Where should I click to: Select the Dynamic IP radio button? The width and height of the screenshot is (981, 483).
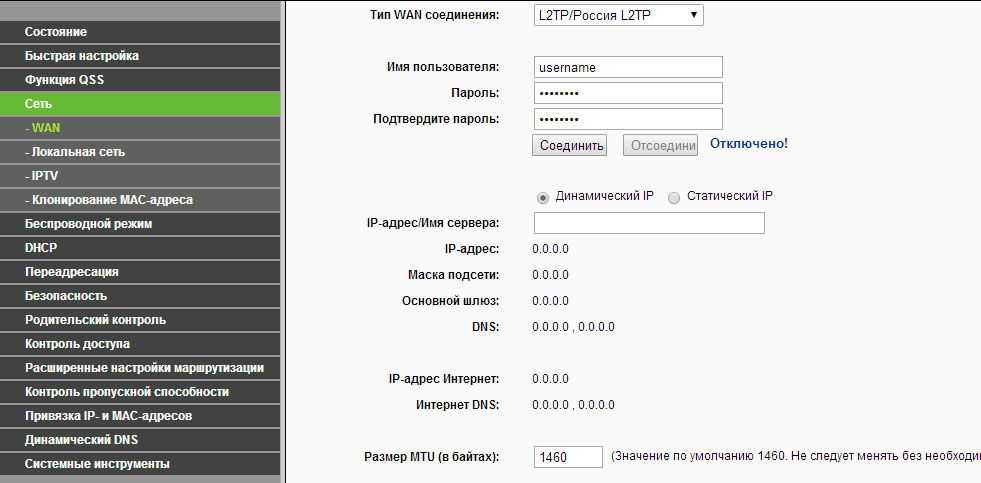[x=543, y=197]
